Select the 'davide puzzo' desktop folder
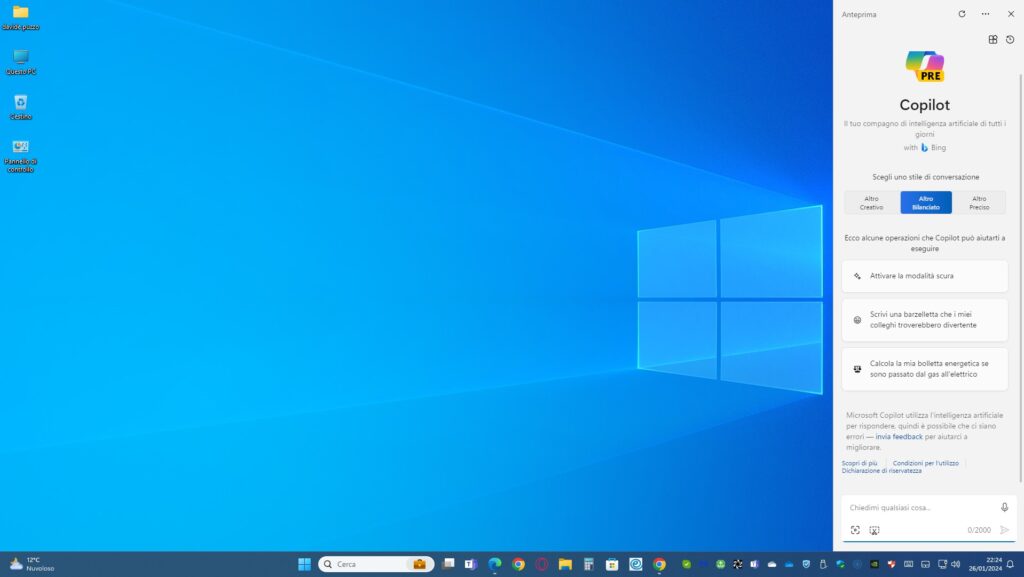Screen dimensions: 1024x577 (20, 18)
